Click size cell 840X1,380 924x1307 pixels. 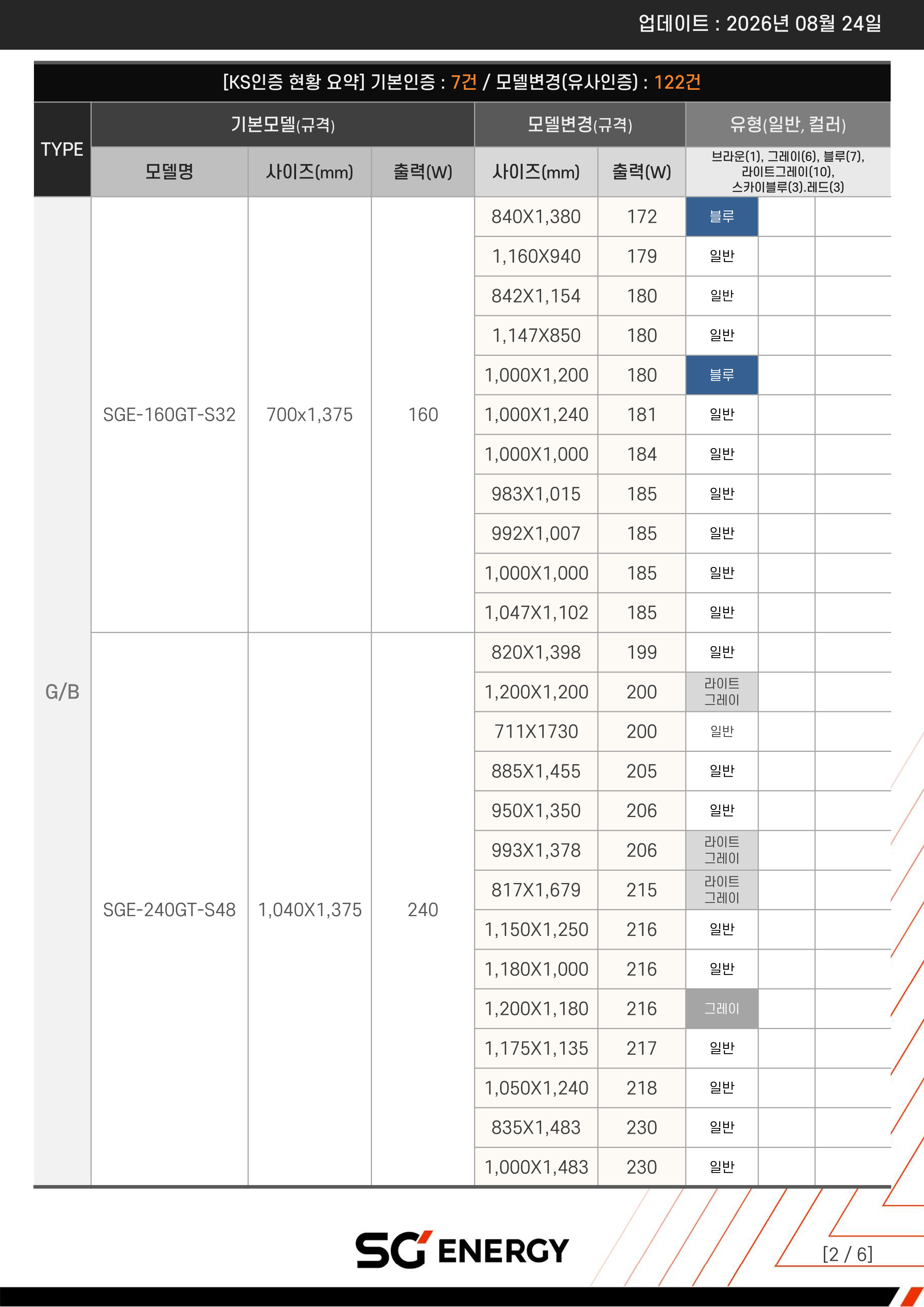click(536, 217)
